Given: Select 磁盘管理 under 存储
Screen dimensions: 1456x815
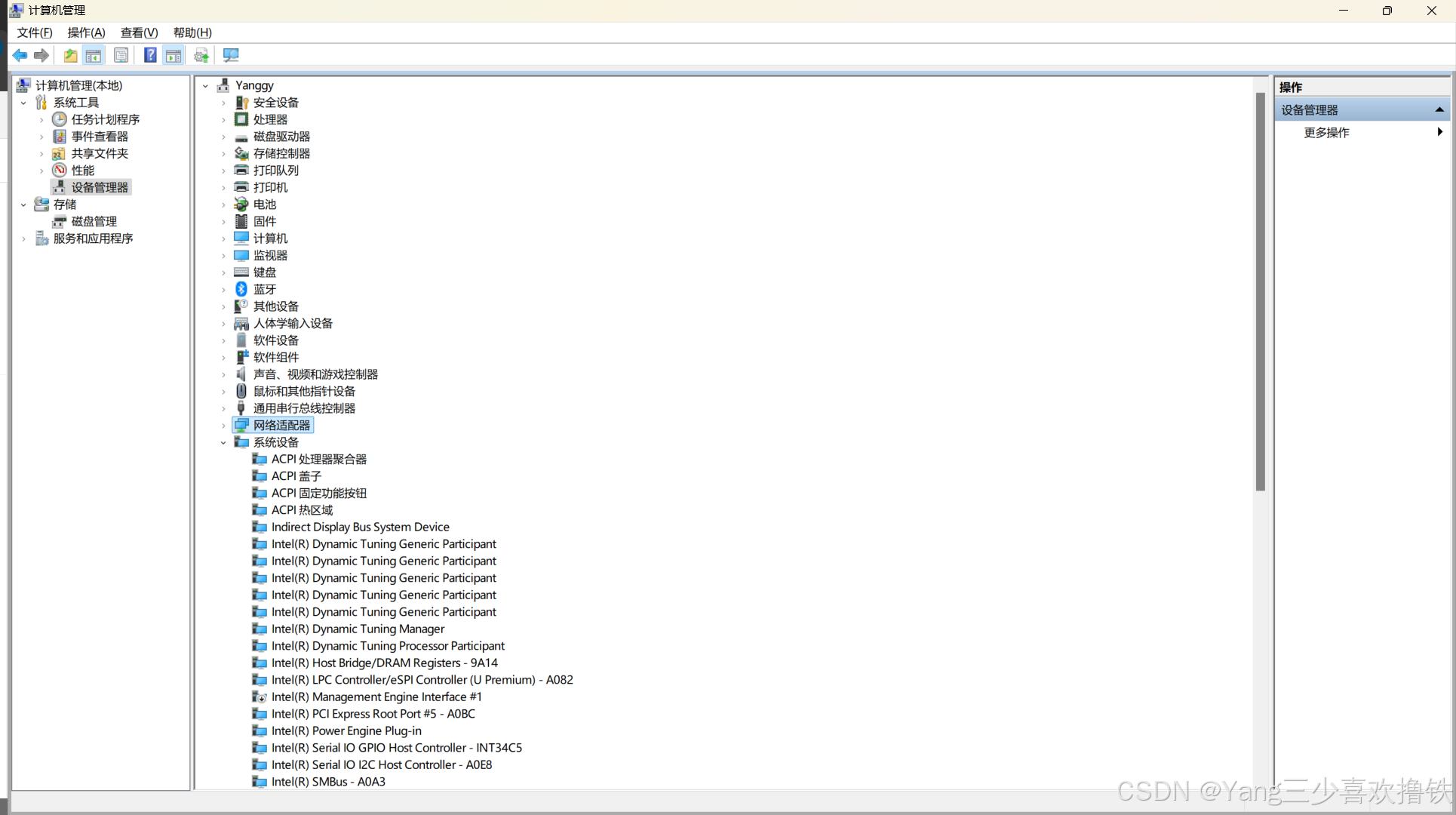Looking at the screenshot, I should pyautogui.click(x=94, y=221).
